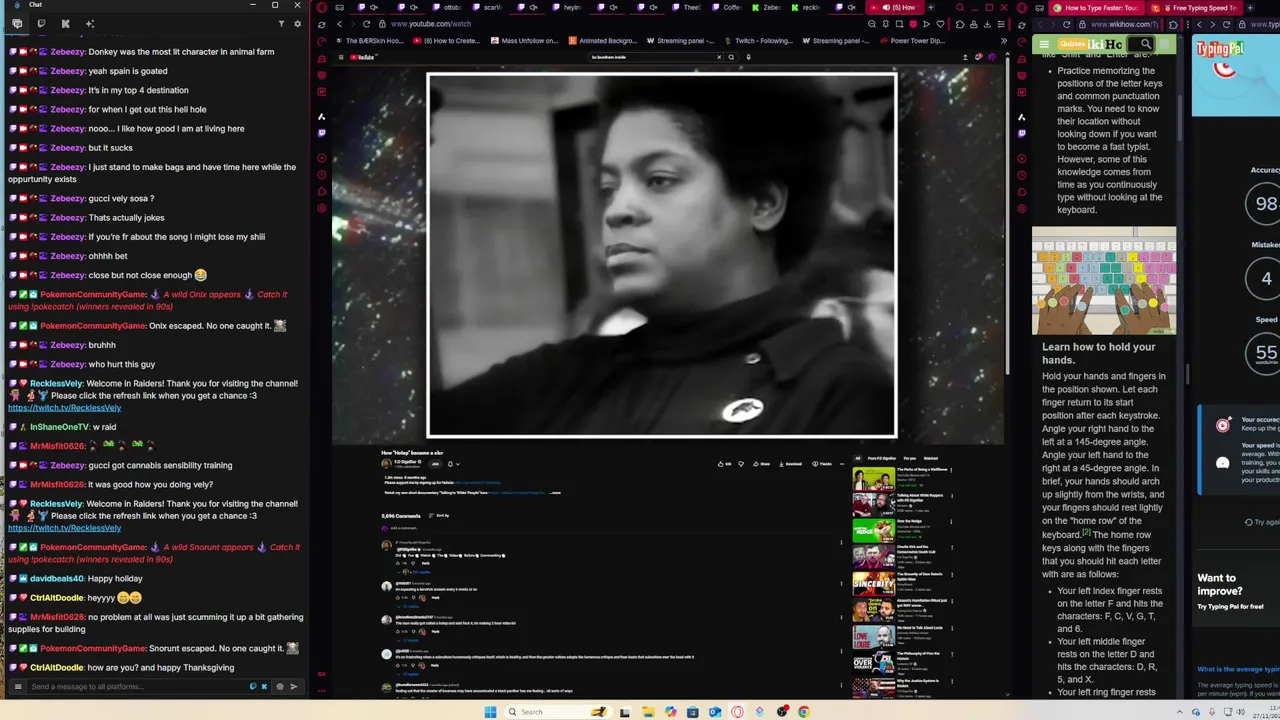
Task: Click send message arrow in chat
Action: click(293, 686)
